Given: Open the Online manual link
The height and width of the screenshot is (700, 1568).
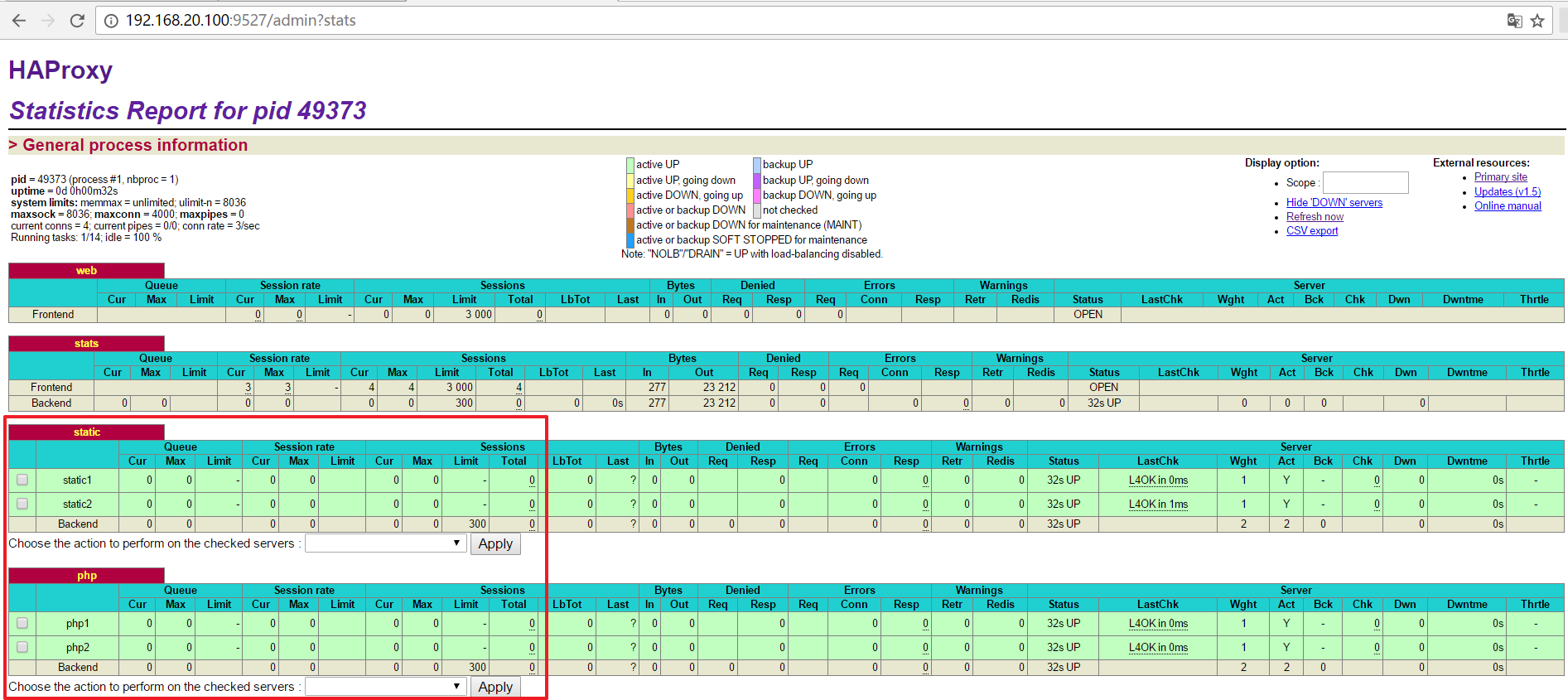Looking at the screenshot, I should (1508, 205).
